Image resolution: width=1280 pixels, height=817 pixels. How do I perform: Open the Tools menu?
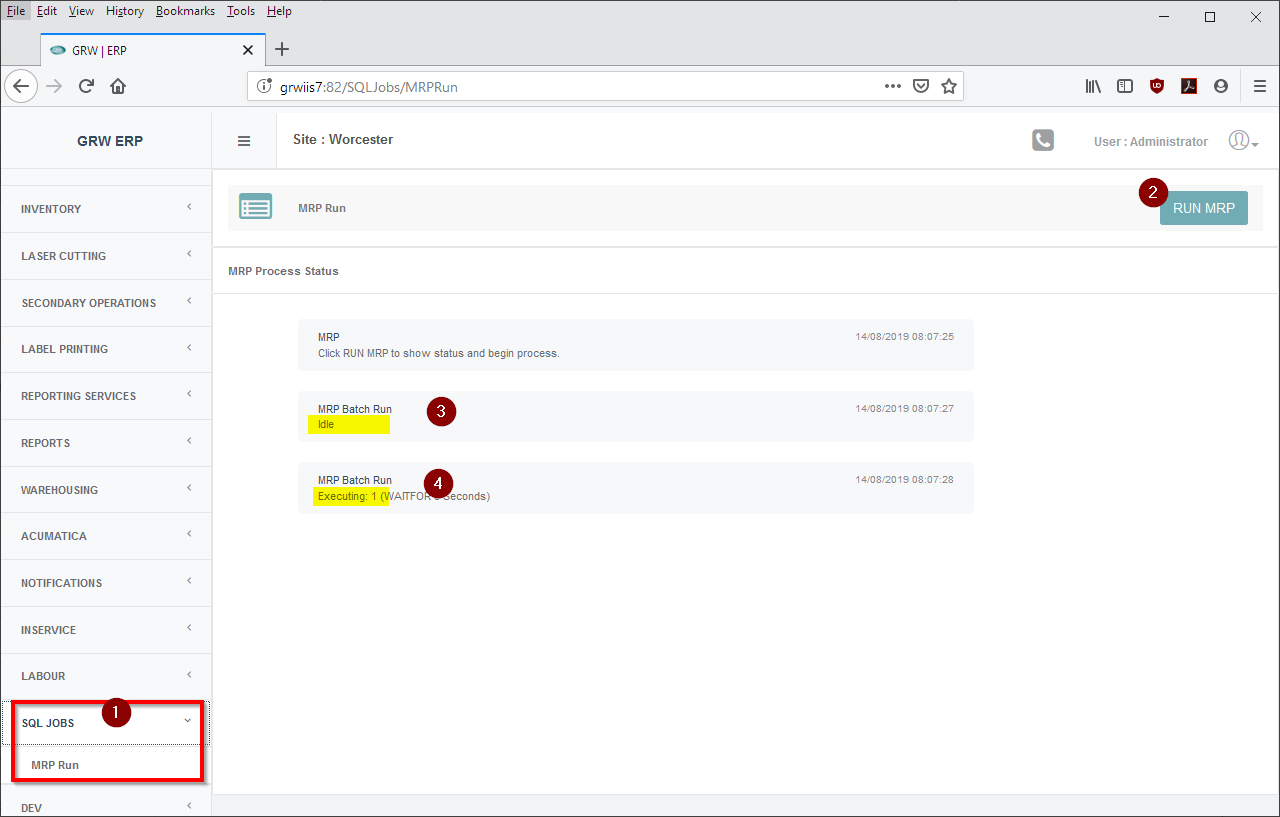click(240, 11)
